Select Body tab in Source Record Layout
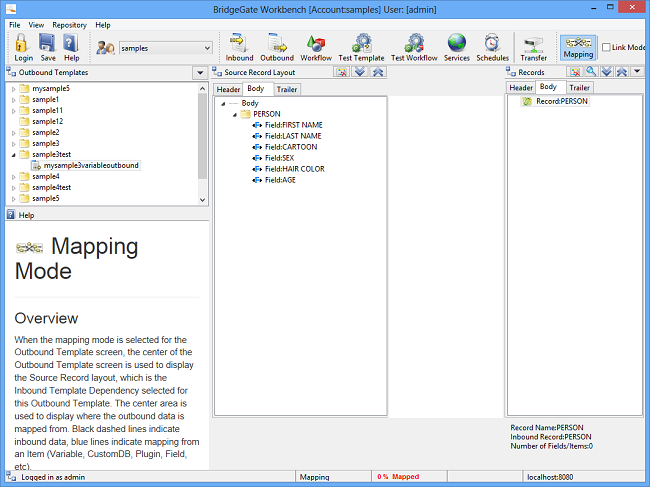 [256, 89]
